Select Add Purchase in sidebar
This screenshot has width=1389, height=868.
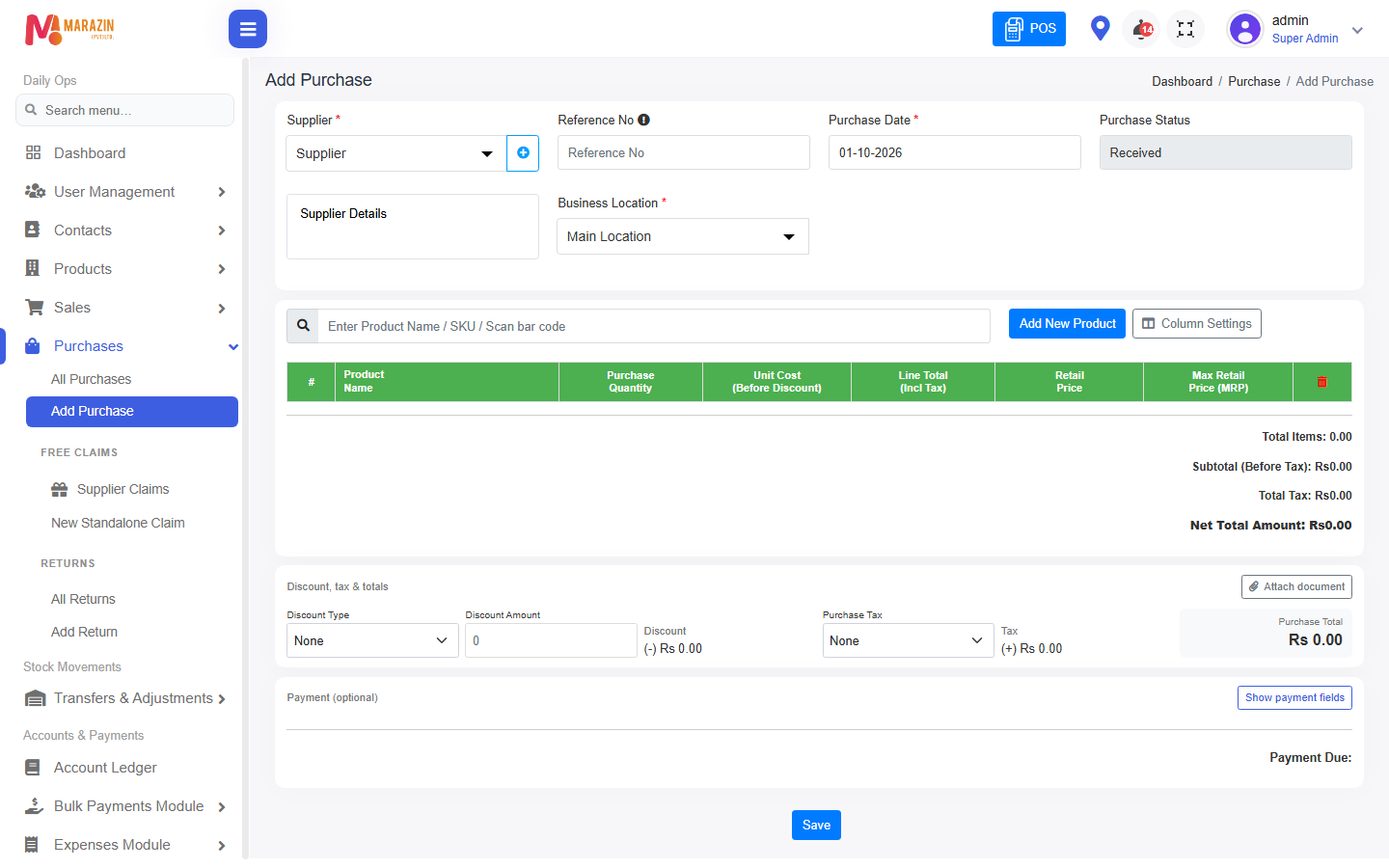[x=132, y=412]
